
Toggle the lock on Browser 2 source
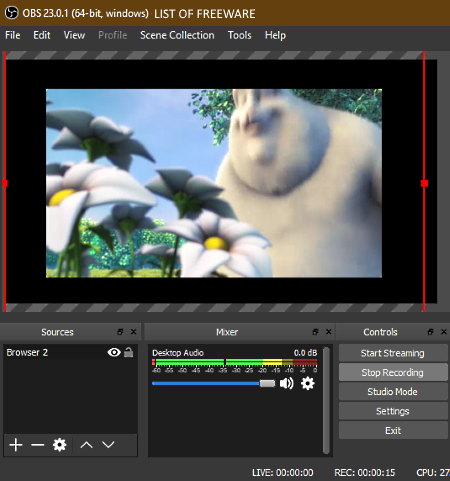tap(129, 352)
